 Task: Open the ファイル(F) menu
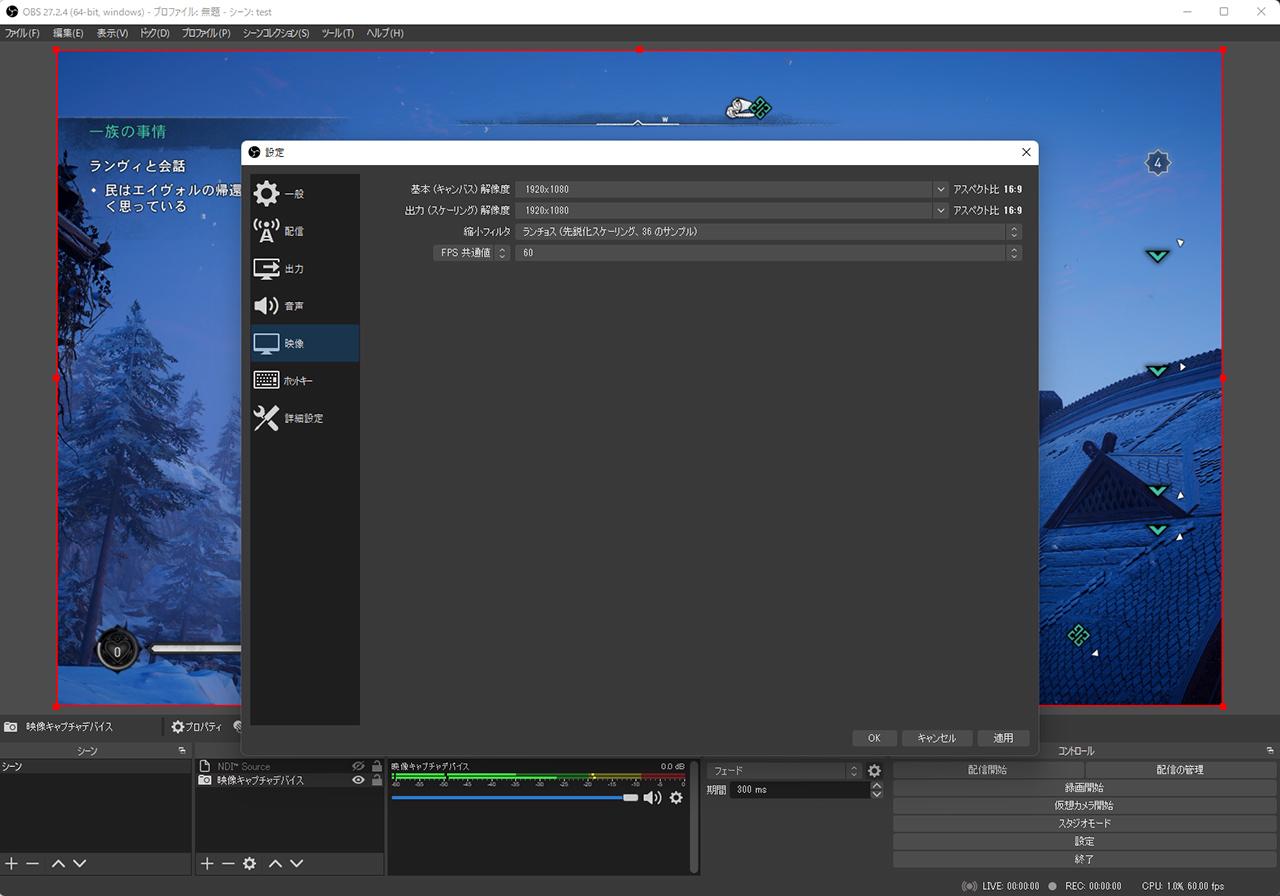[x=22, y=33]
